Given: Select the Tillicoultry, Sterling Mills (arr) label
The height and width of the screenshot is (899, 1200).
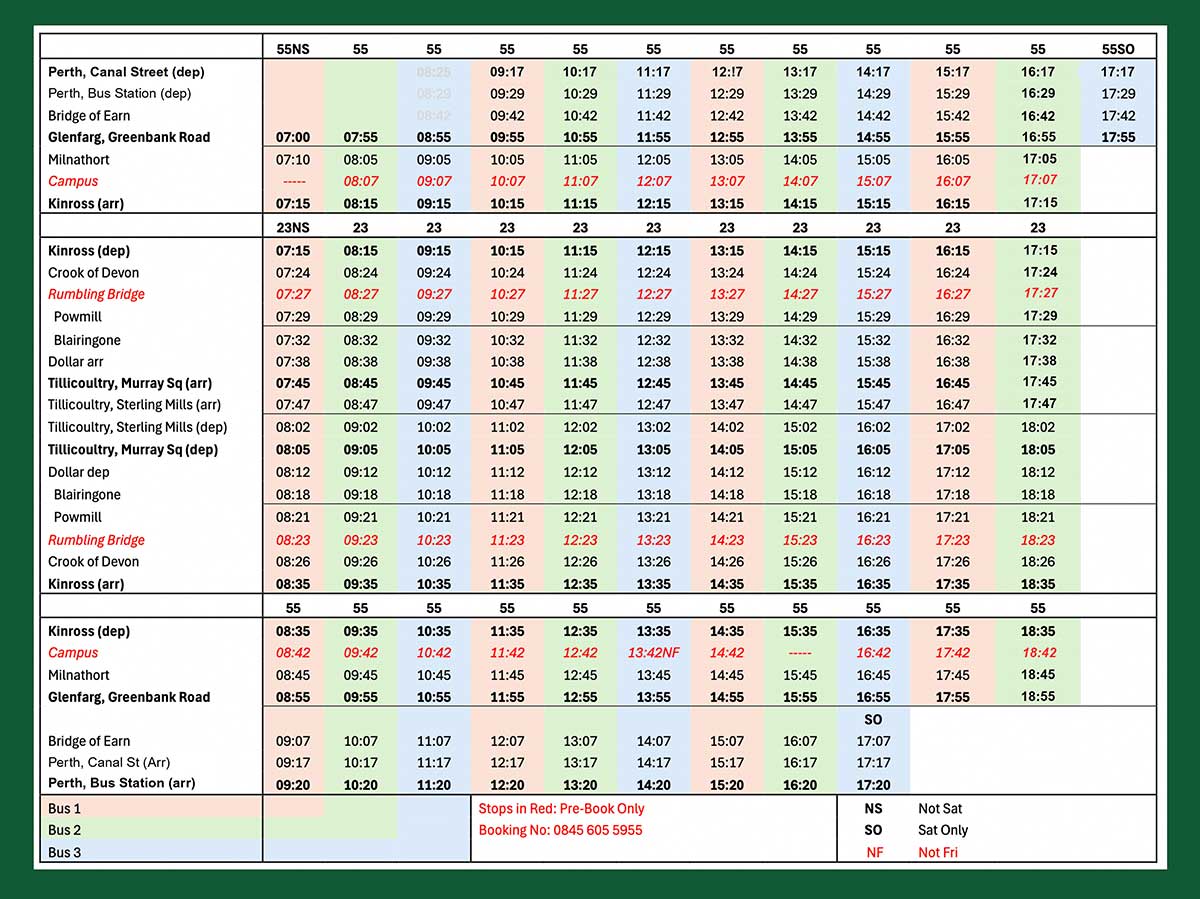Looking at the screenshot, I should 134,405.
